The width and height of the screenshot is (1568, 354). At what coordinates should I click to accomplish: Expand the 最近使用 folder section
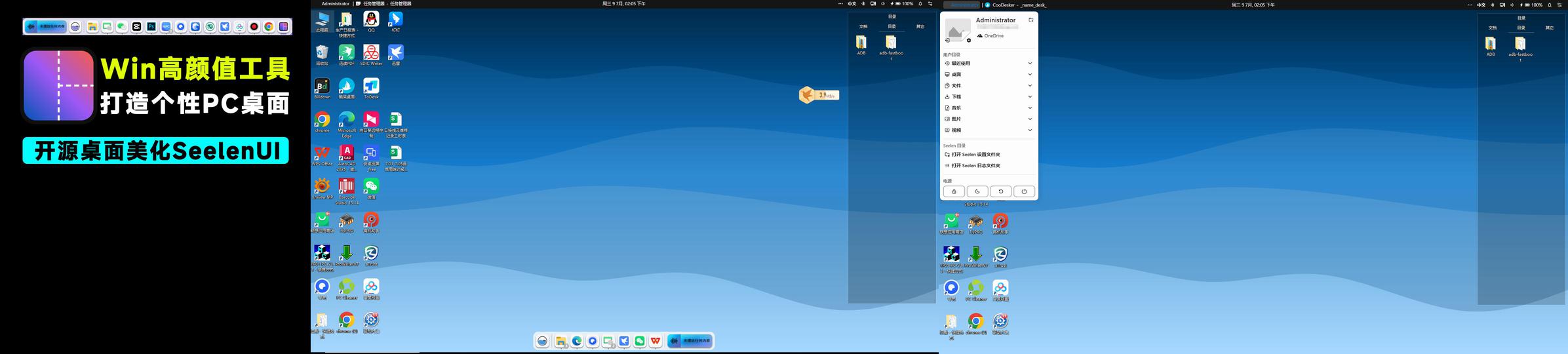[989, 64]
